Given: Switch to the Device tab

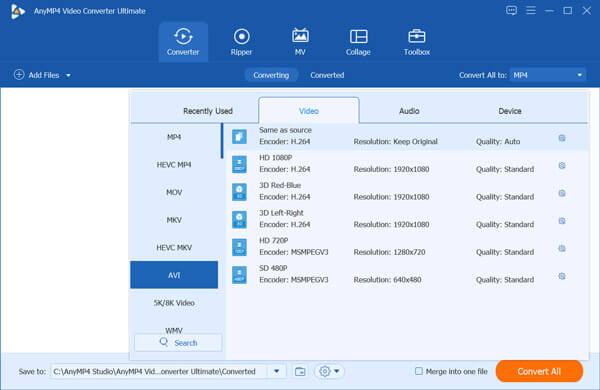Looking at the screenshot, I should [510, 111].
